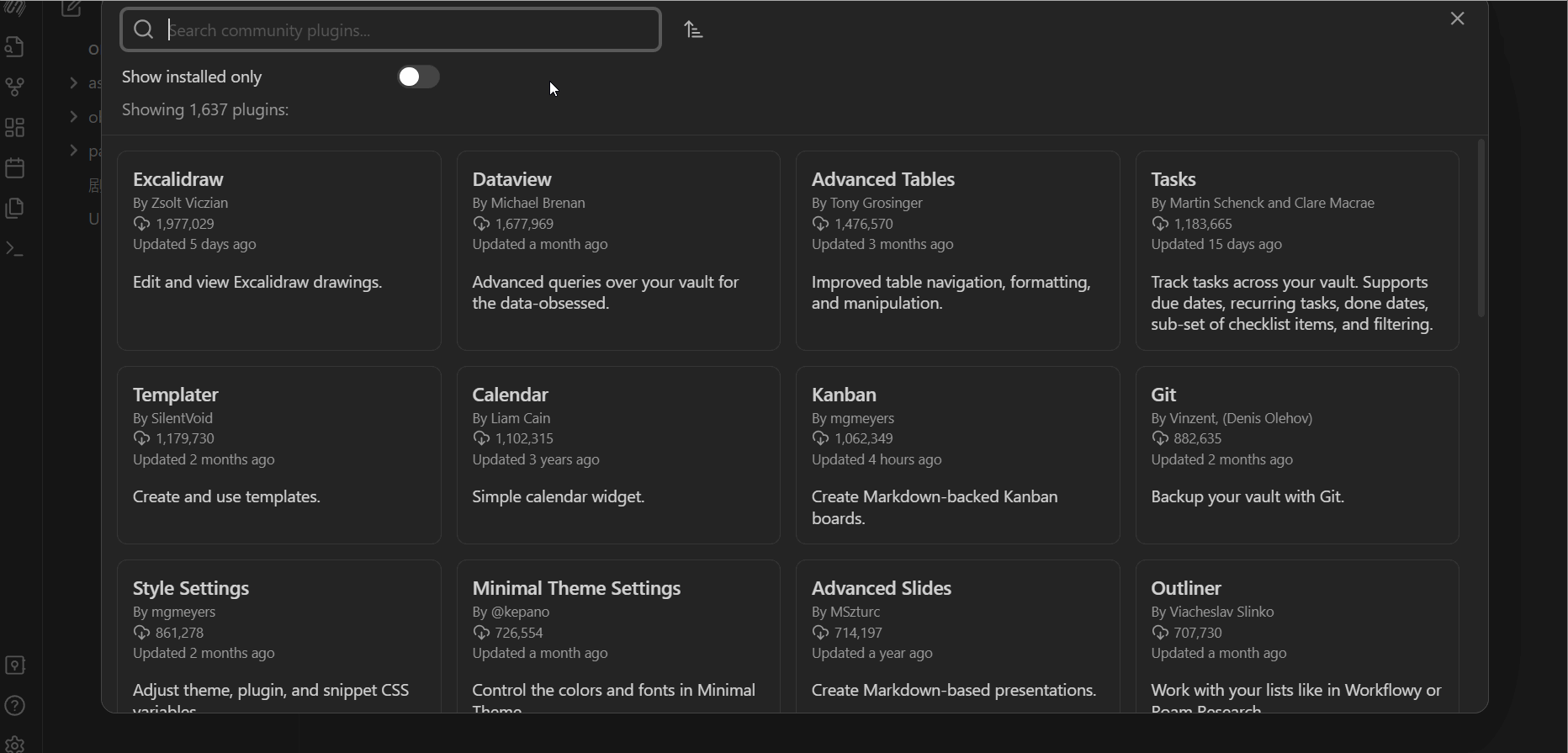Open the Excalidraw plugin title
The width and height of the screenshot is (1568, 753).
pos(178,179)
